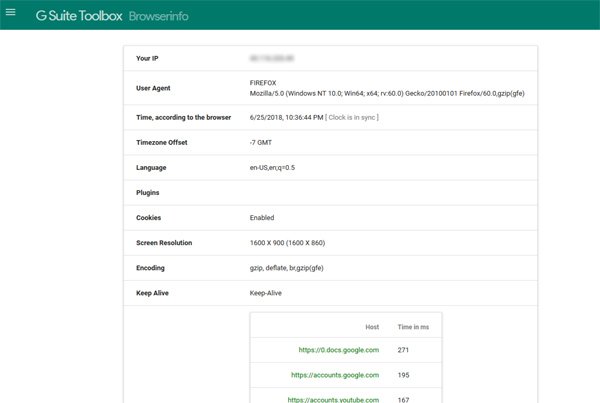The height and width of the screenshot is (403, 600).
Task: Select the 167 ms time value
Action: tap(403, 400)
